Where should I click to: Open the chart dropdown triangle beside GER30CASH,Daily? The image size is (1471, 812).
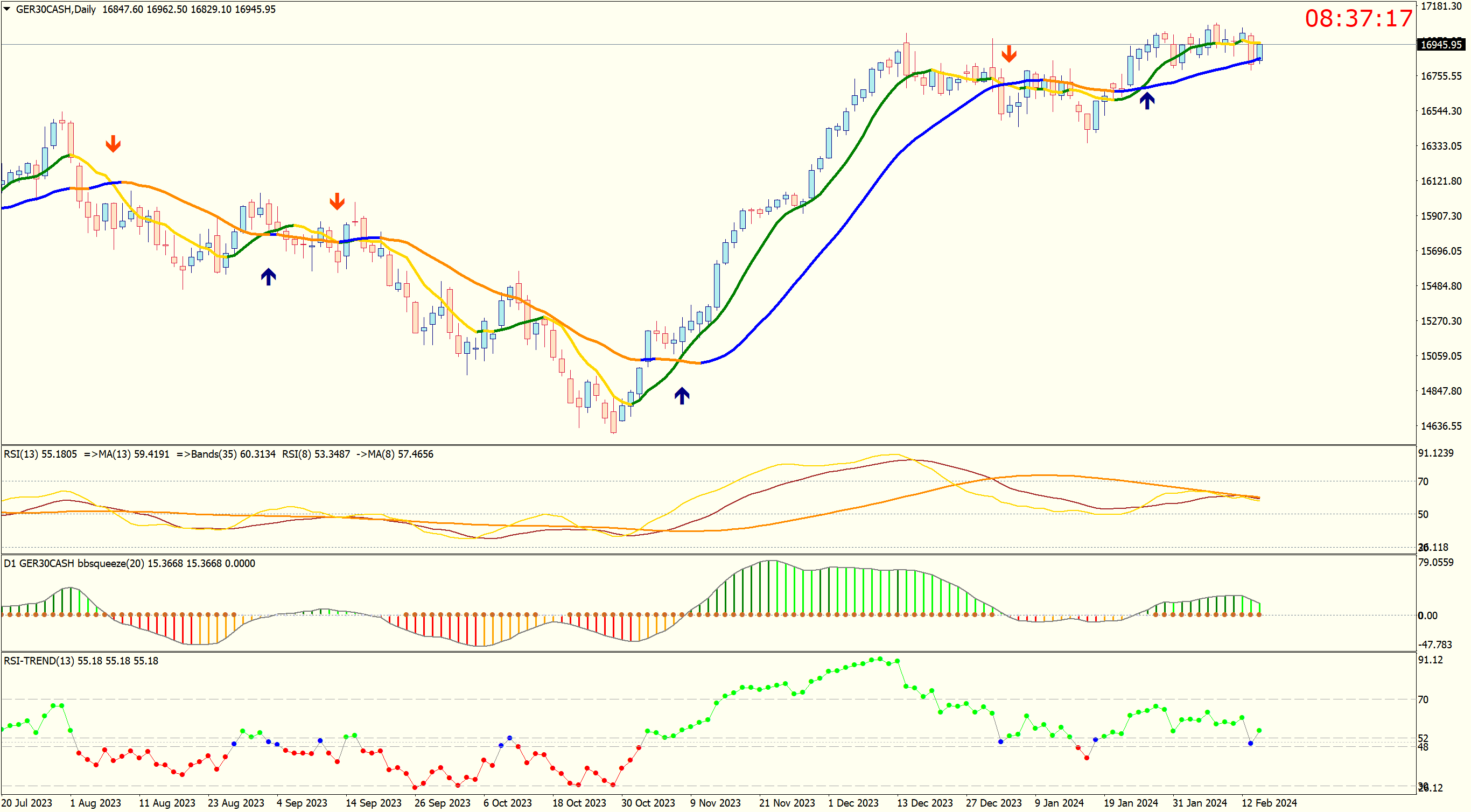click(7, 9)
